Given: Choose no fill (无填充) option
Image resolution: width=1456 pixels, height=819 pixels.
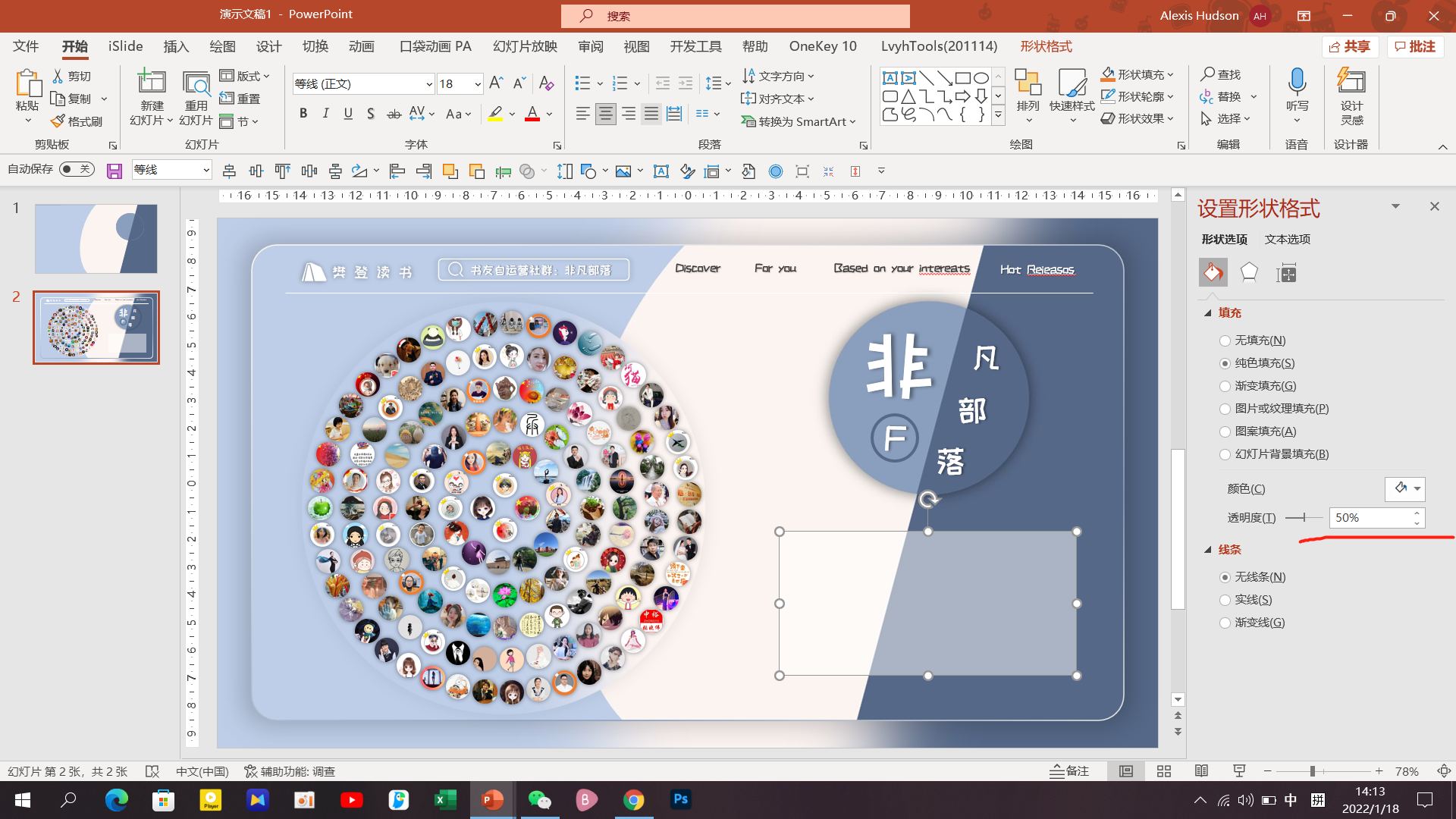Looking at the screenshot, I should click(x=1225, y=340).
